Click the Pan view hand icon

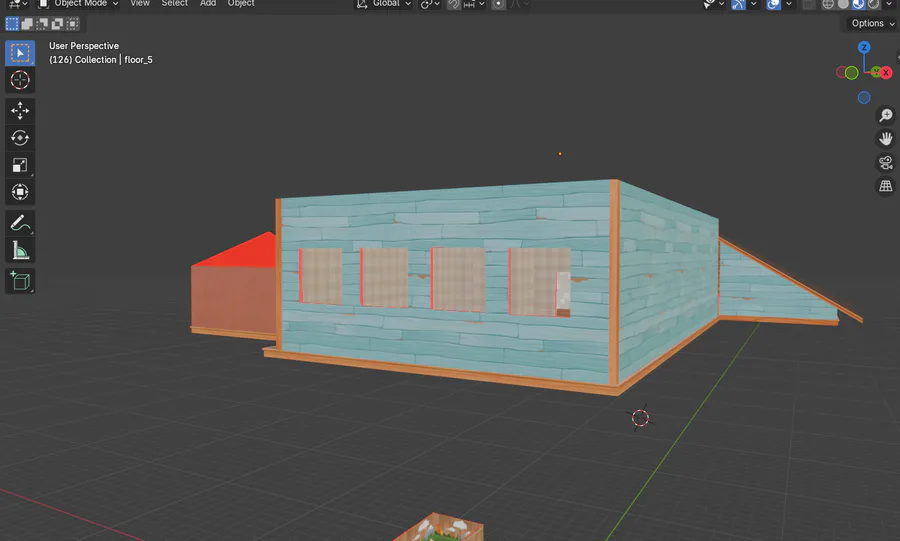[x=886, y=139]
